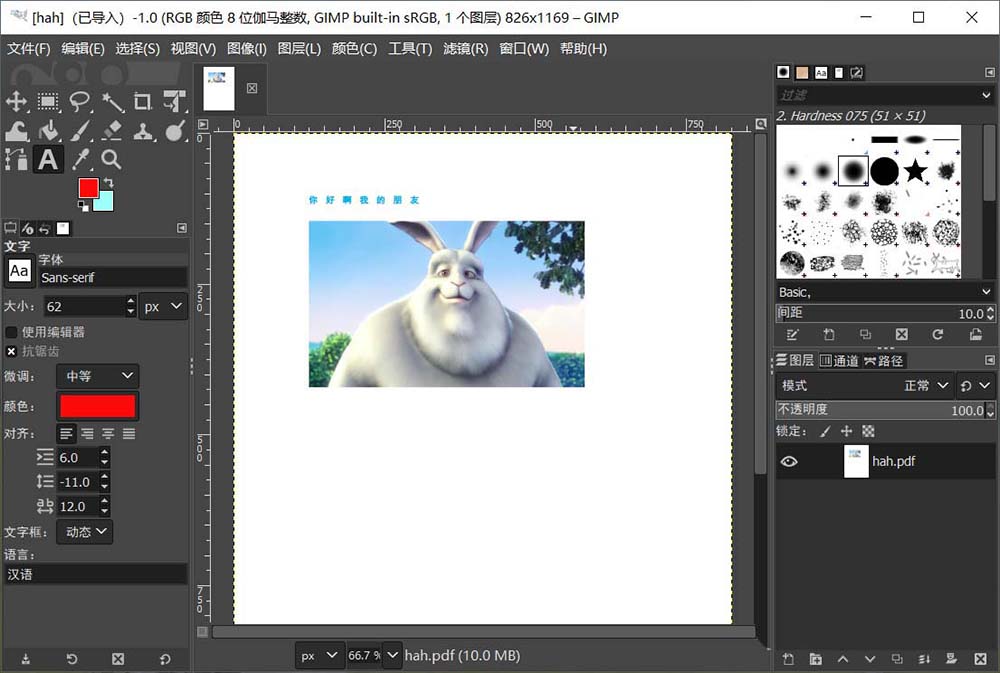The image size is (1000, 673).
Task: Select the Crop tool
Action: click(x=143, y=101)
